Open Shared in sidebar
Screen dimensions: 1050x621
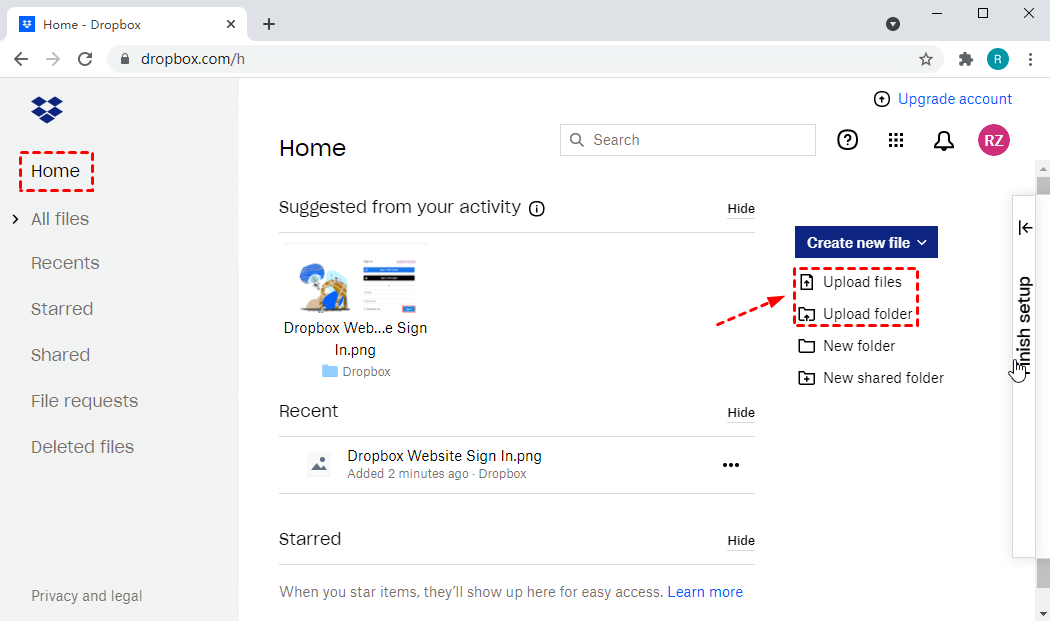click(x=60, y=355)
